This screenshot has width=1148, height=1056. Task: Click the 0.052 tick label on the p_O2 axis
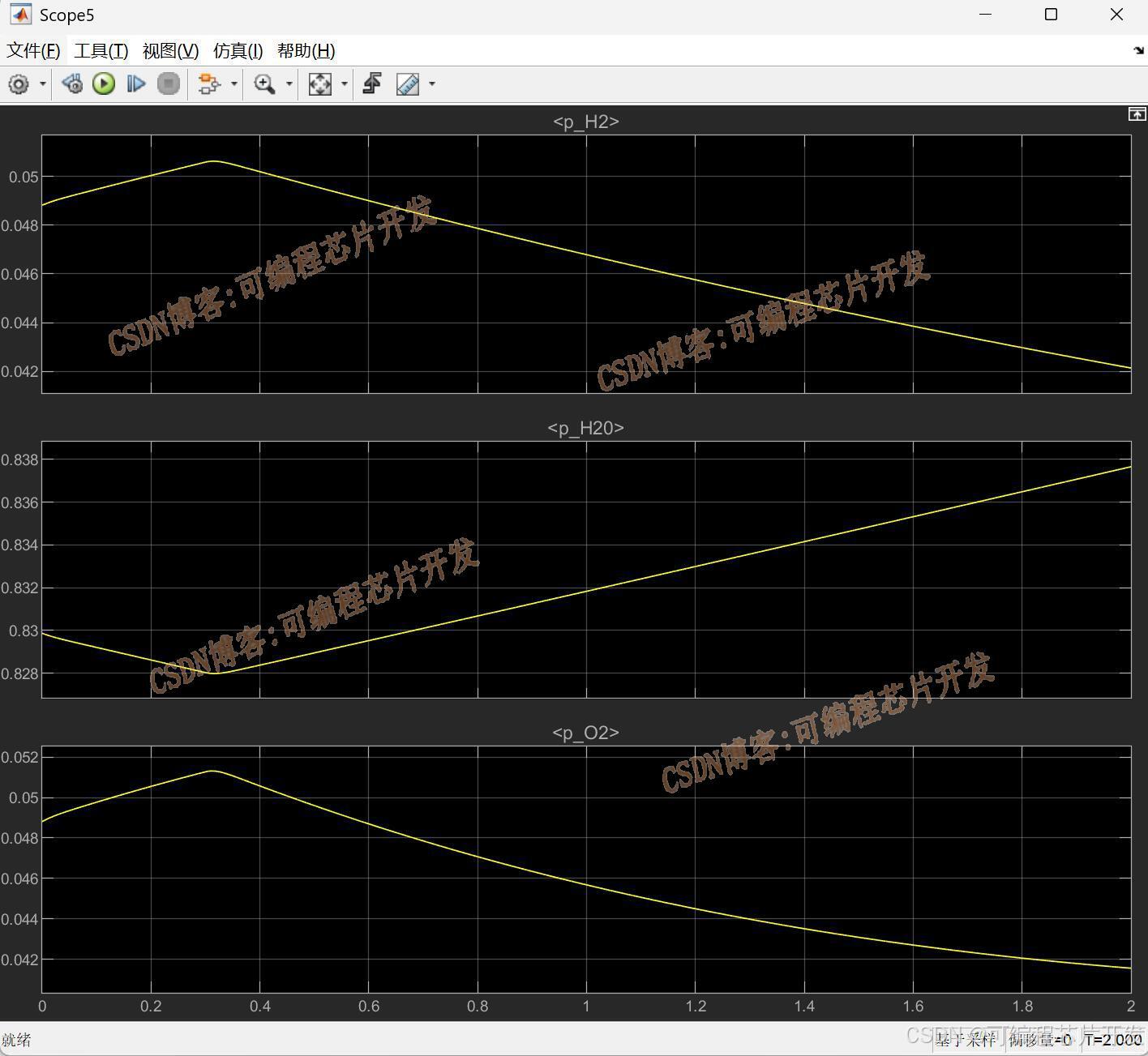pyautogui.click(x=19, y=758)
